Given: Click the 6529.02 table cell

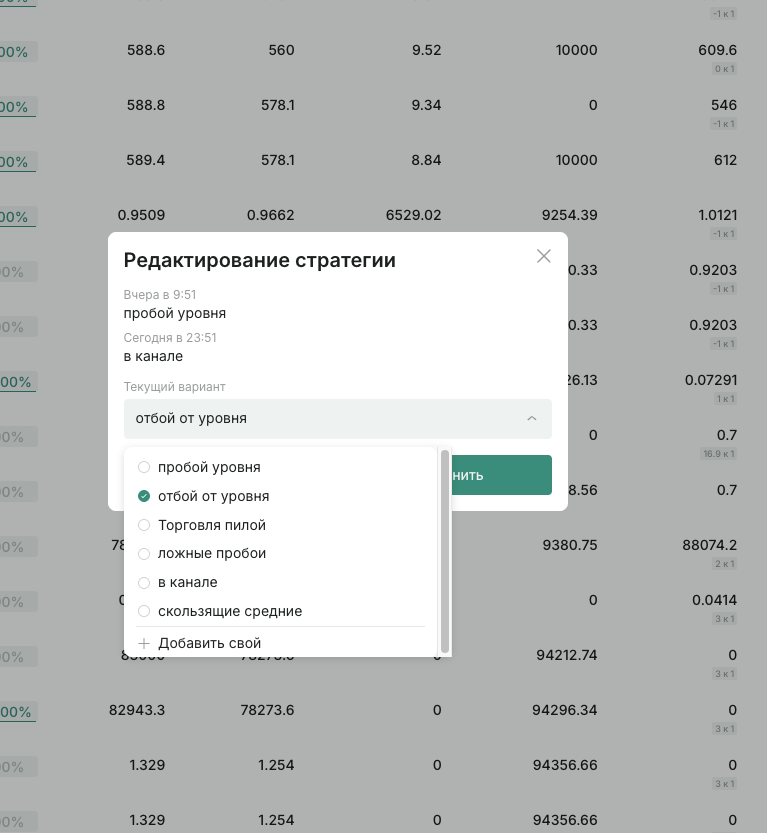Looking at the screenshot, I should [413, 215].
